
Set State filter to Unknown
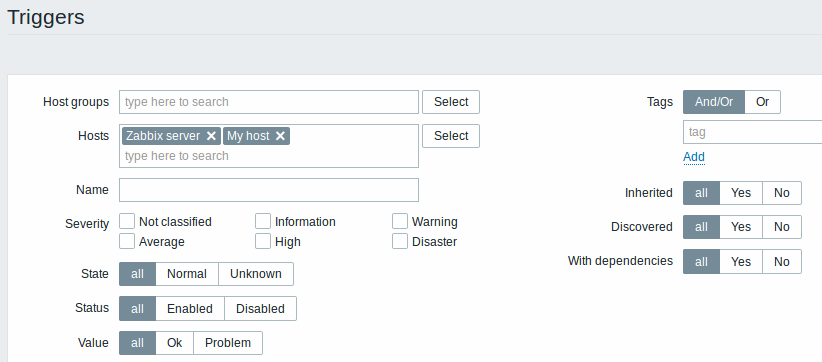pyautogui.click(x=256, y=274)
